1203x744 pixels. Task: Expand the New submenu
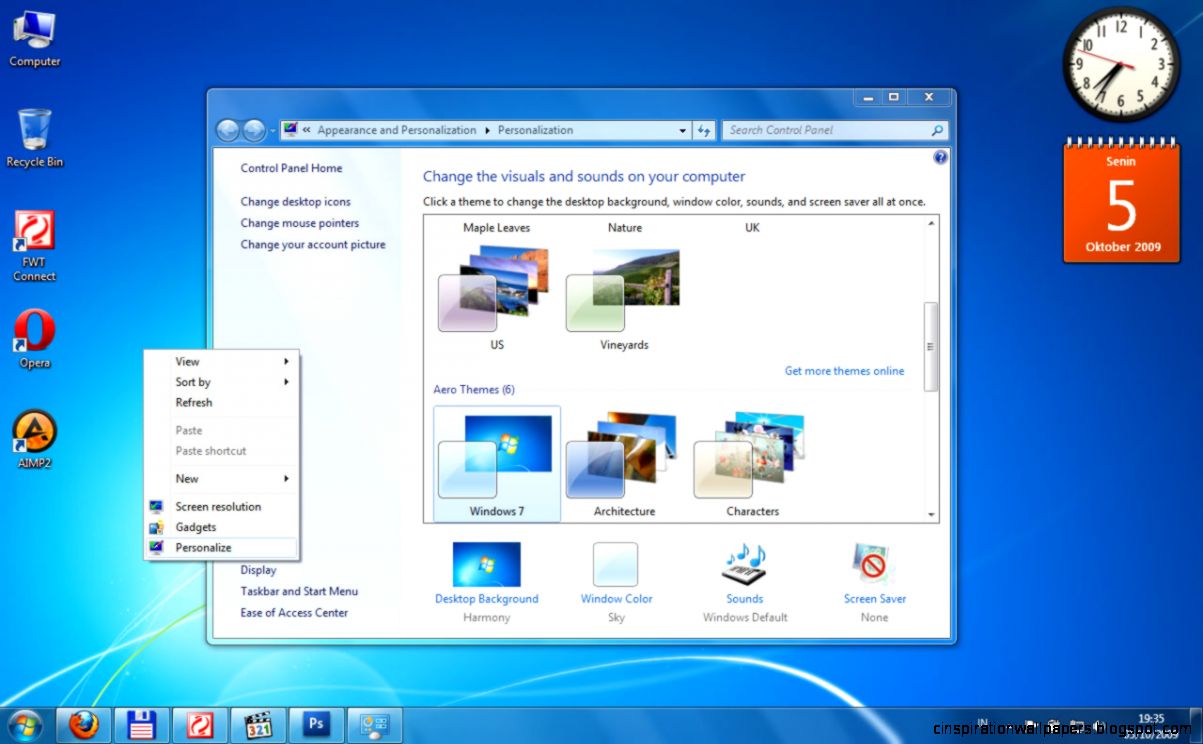click(x=222, y=478)
